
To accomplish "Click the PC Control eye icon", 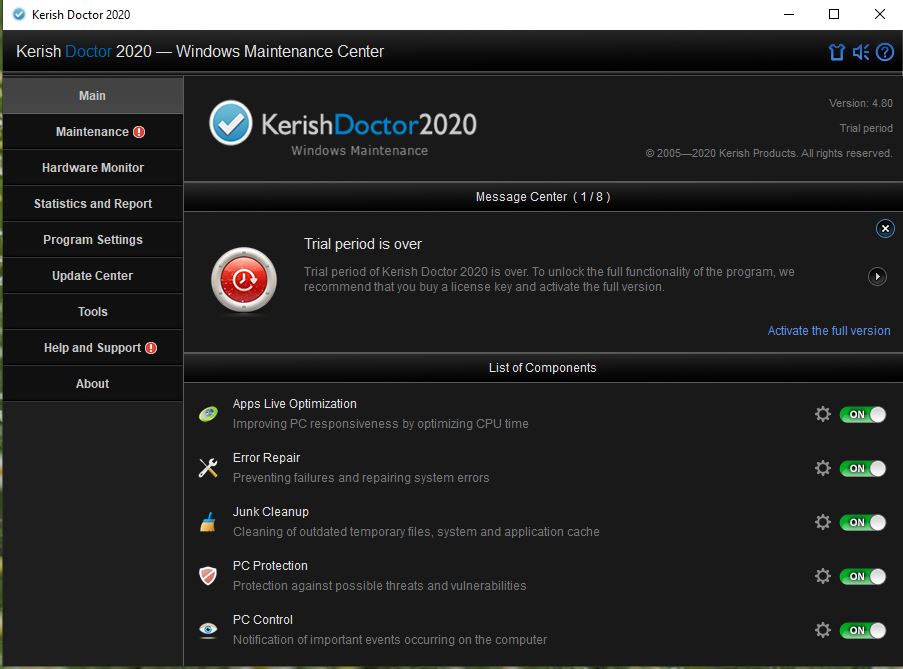I will 208,630.
